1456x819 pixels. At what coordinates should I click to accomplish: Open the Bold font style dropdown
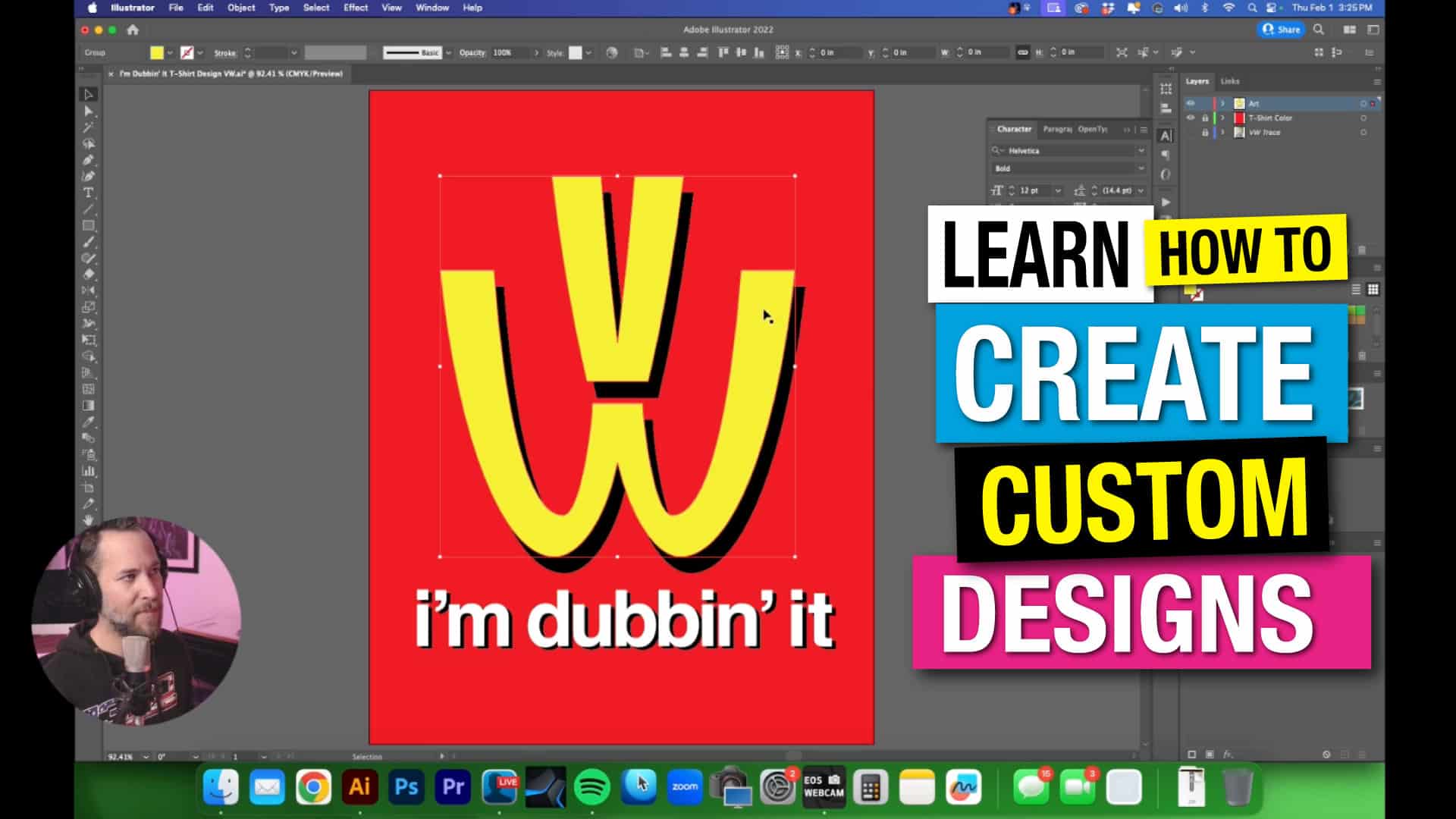coord(1141,168)
